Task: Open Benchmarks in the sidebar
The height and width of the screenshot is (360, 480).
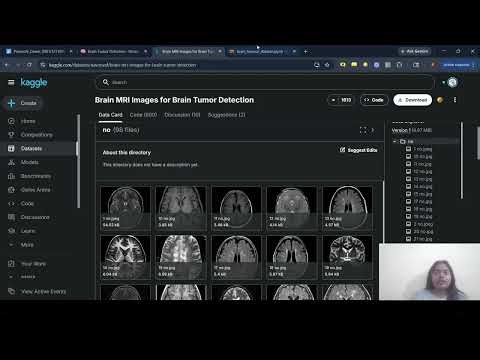Action: (36, 176)
